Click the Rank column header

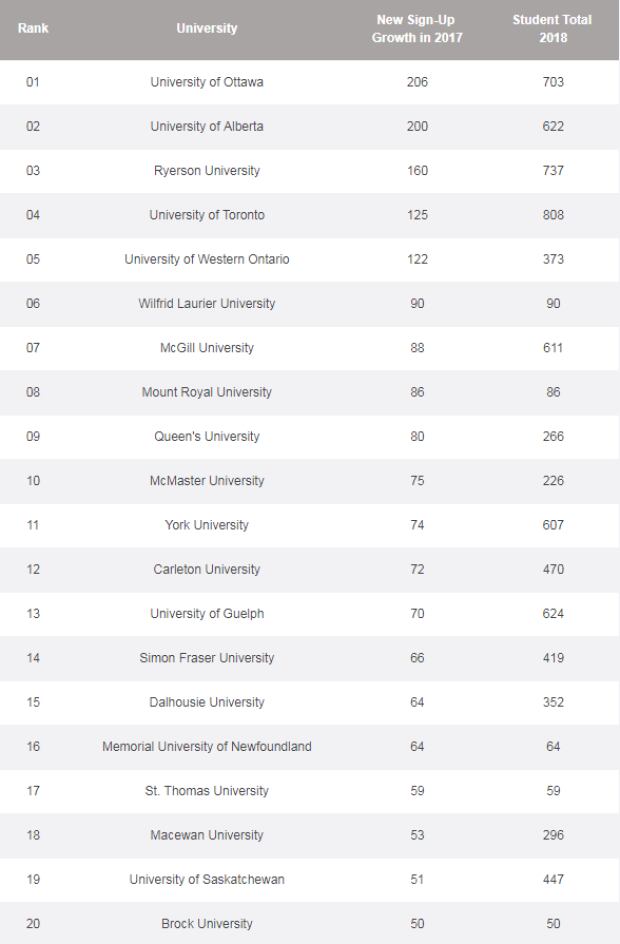(x=33, y=28)
